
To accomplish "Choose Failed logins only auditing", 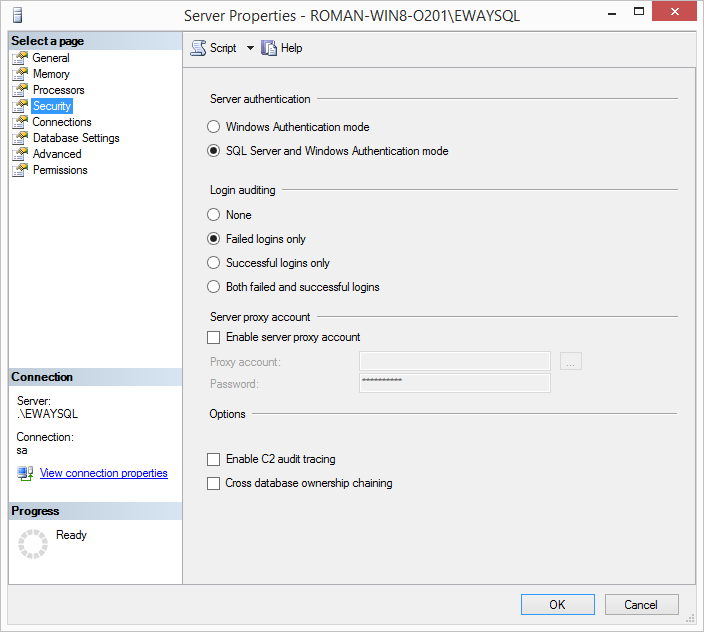I will (x=213, y=239).
